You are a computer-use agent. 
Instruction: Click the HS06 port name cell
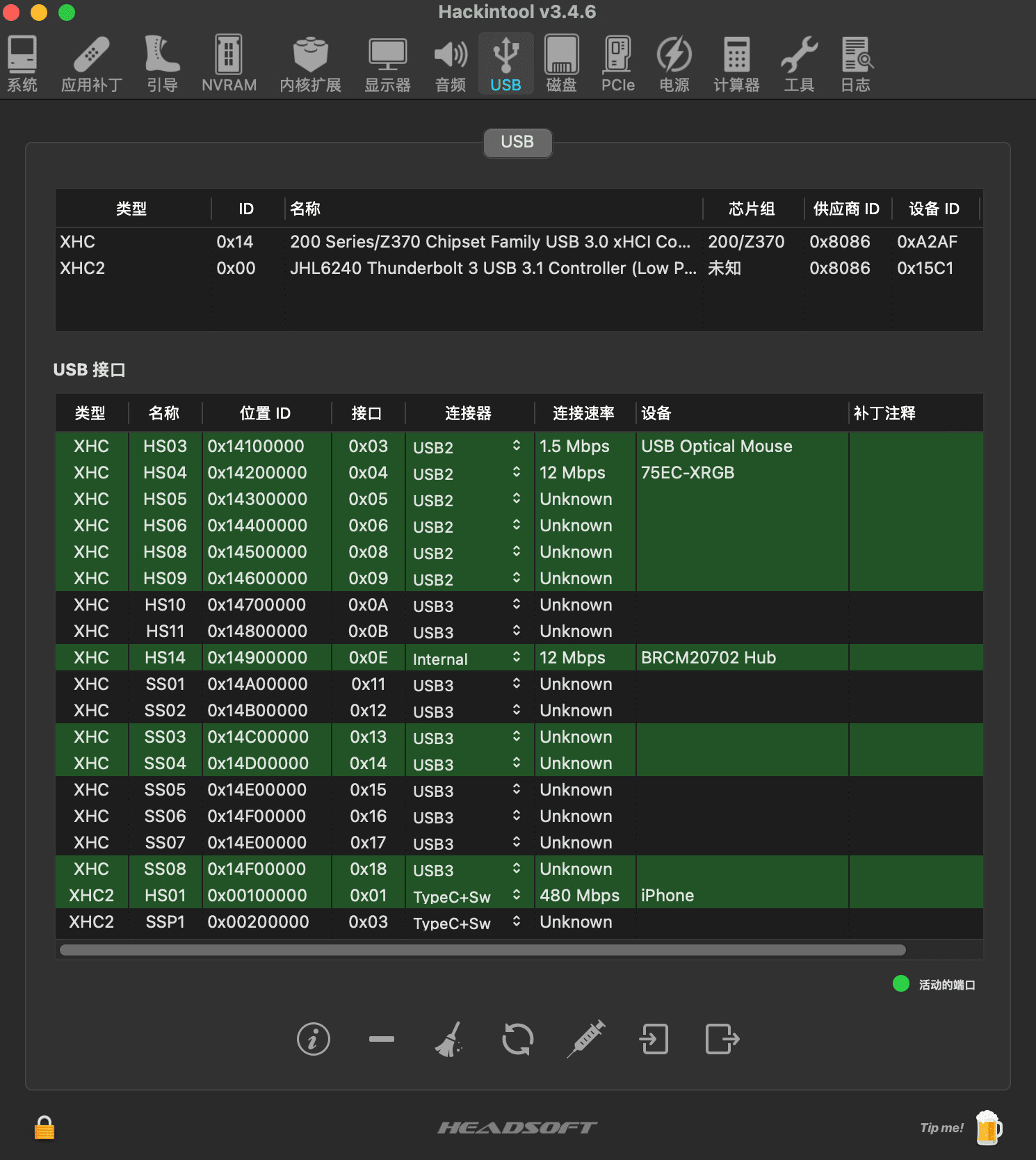pyautogui.click(x=165, y=526)
